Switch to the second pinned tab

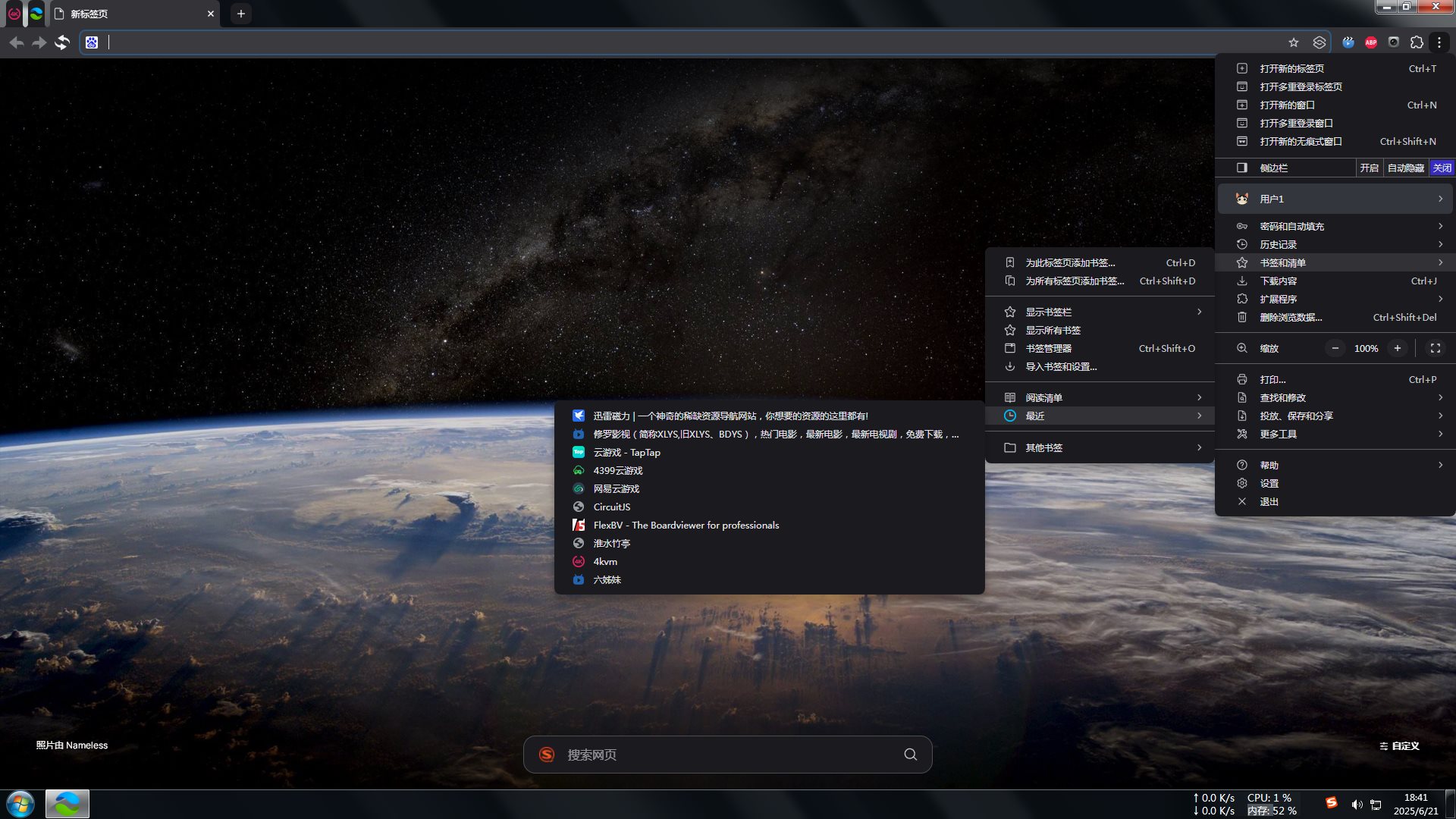[36, 14]
